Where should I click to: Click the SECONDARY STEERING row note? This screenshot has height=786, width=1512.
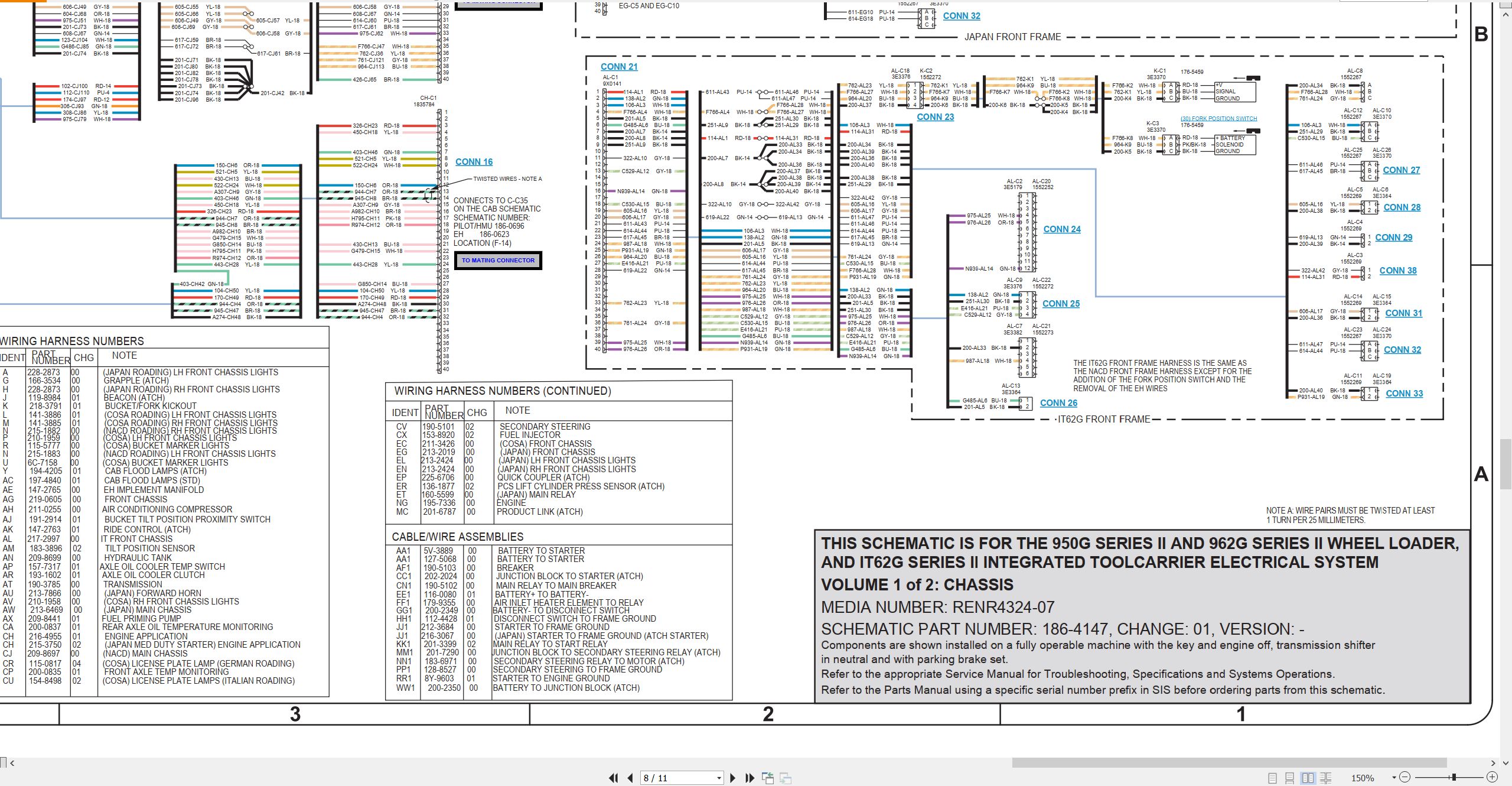(x=545, y=427)
